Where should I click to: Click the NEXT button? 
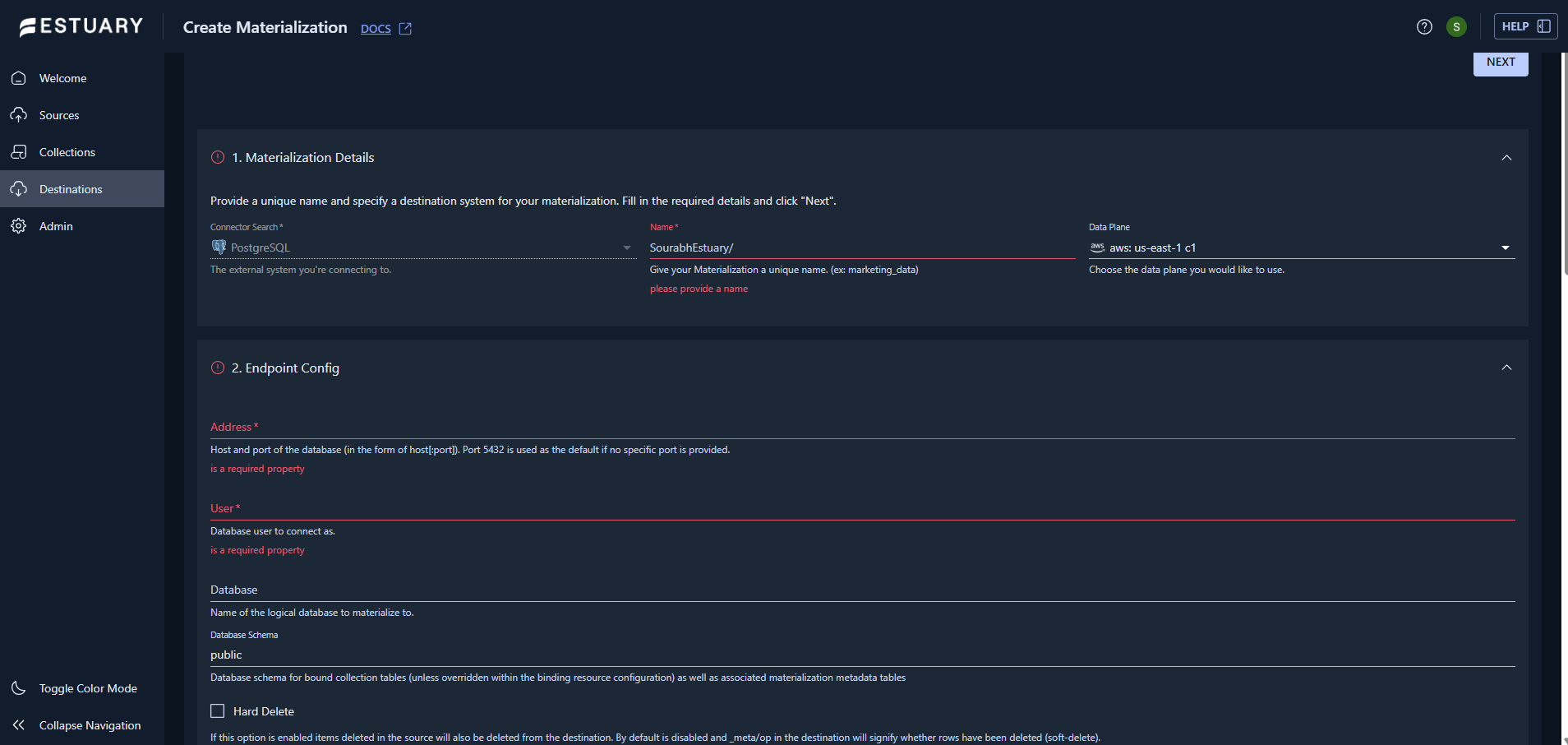click(x=1500, y=62)
